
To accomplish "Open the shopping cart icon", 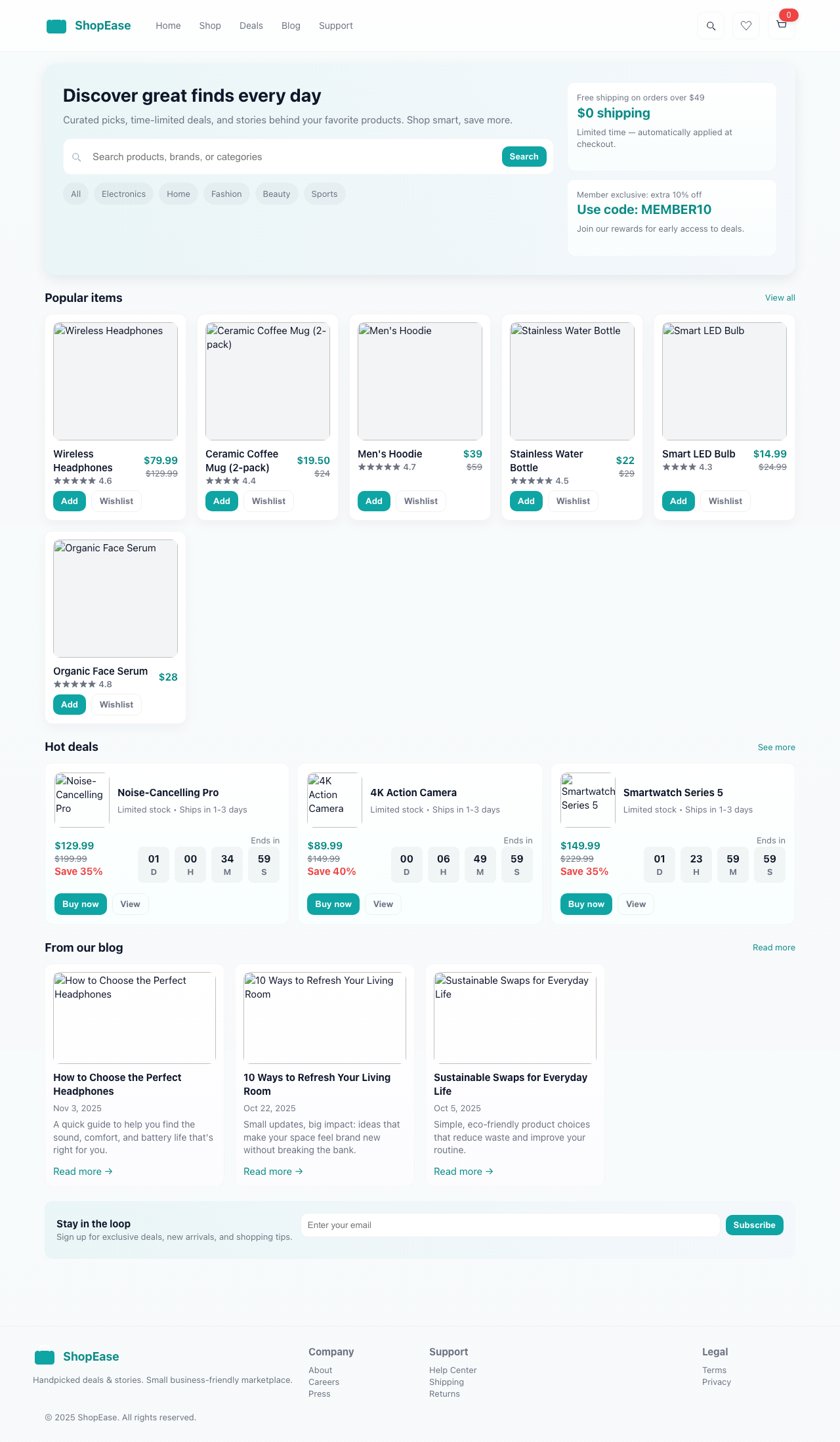I will [781, 26].
